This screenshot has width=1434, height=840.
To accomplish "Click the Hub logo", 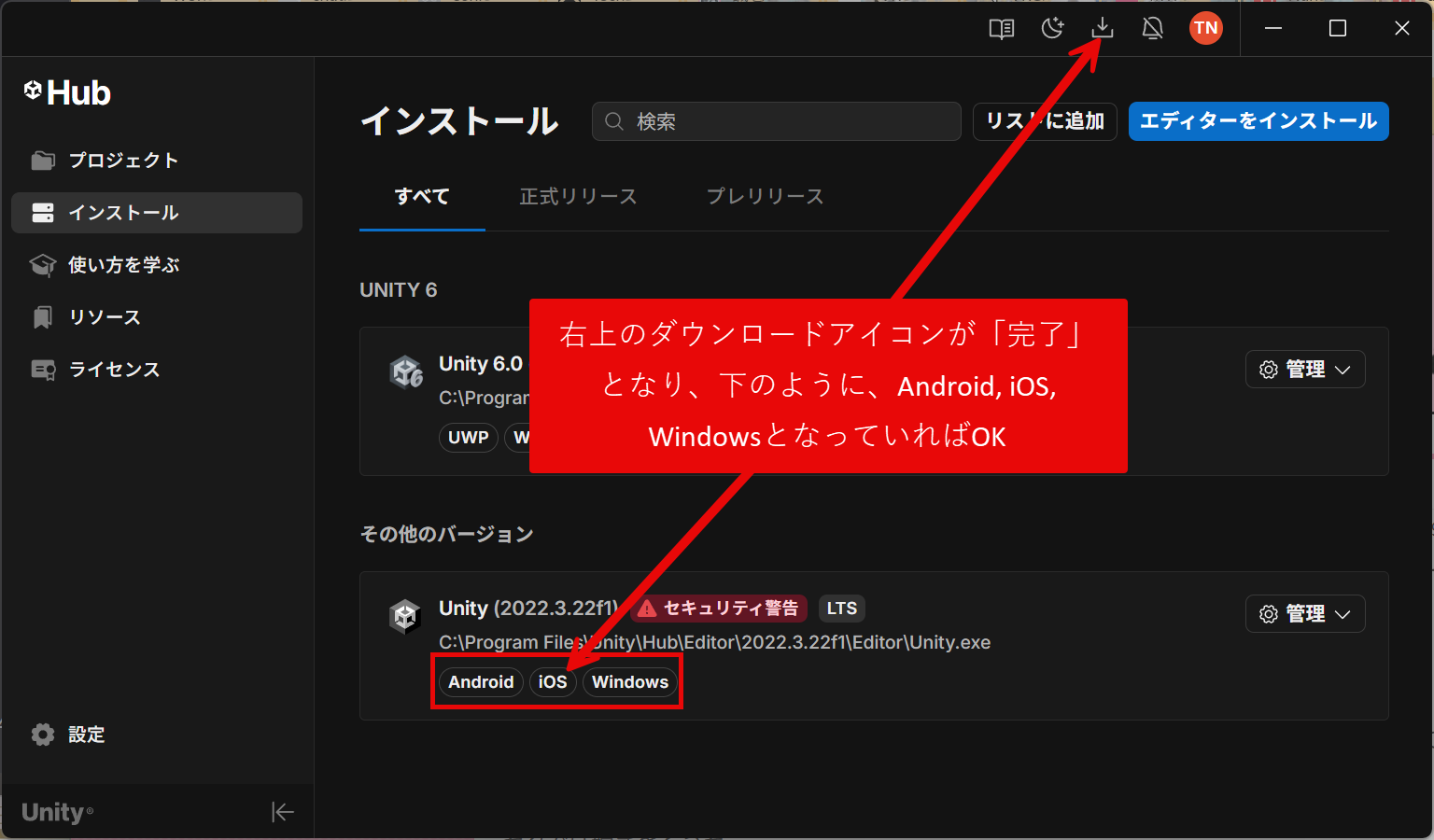I will click(67, 92).
